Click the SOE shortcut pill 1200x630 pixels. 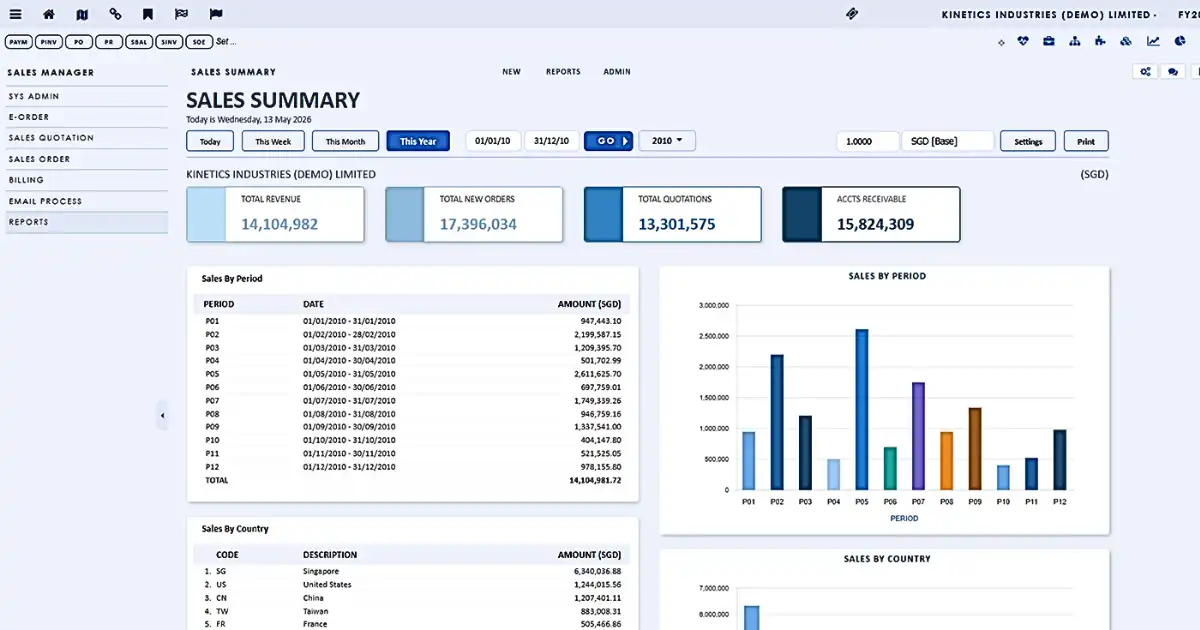tap(200, 42)
